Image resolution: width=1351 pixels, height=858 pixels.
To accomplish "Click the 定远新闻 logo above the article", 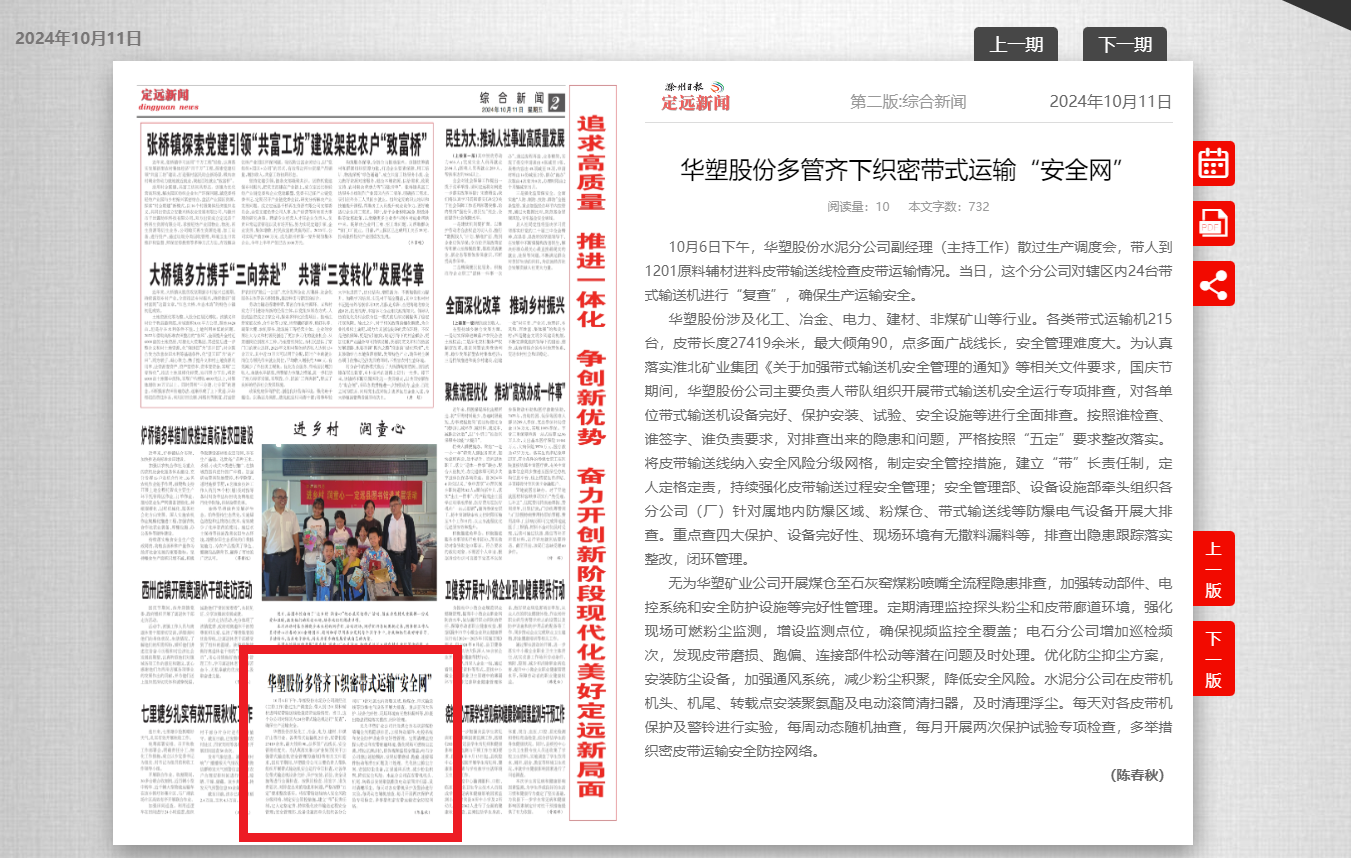I will coord(697,97).
